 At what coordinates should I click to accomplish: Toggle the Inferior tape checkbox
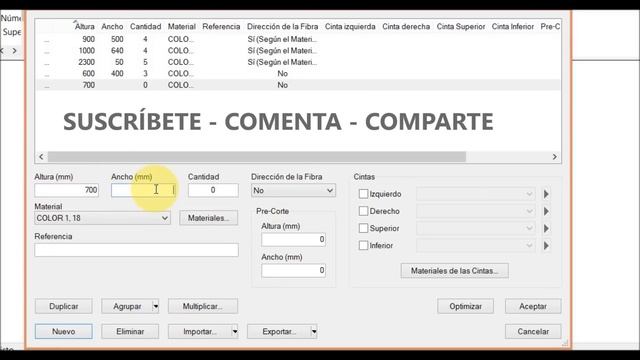point(363,245)
